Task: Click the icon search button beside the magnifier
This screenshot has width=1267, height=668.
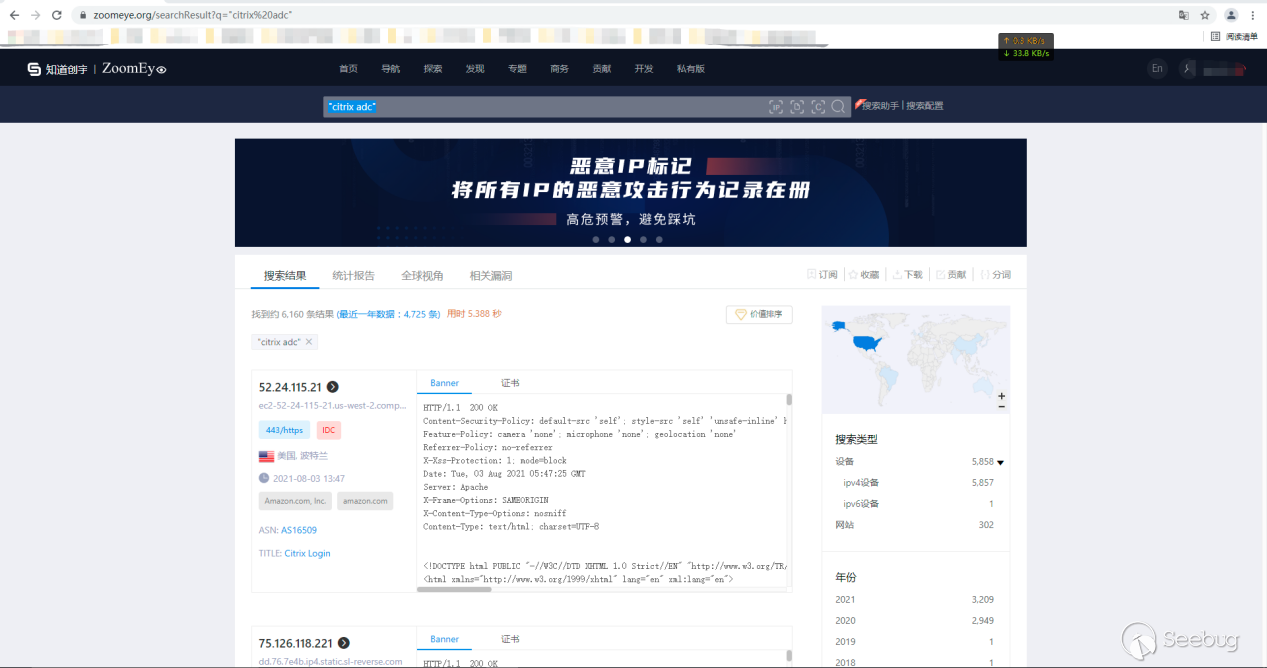Action: point(818,106)
